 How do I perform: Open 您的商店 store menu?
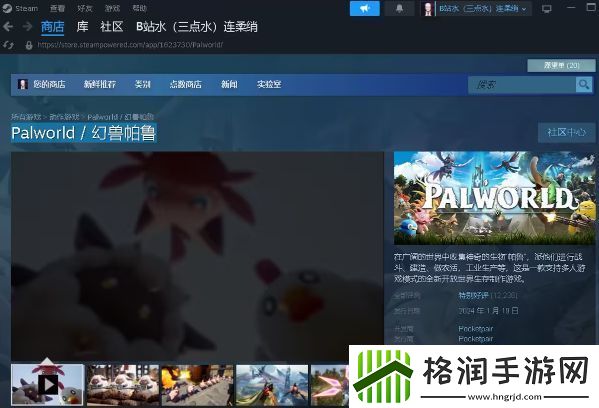click(49, 84)
